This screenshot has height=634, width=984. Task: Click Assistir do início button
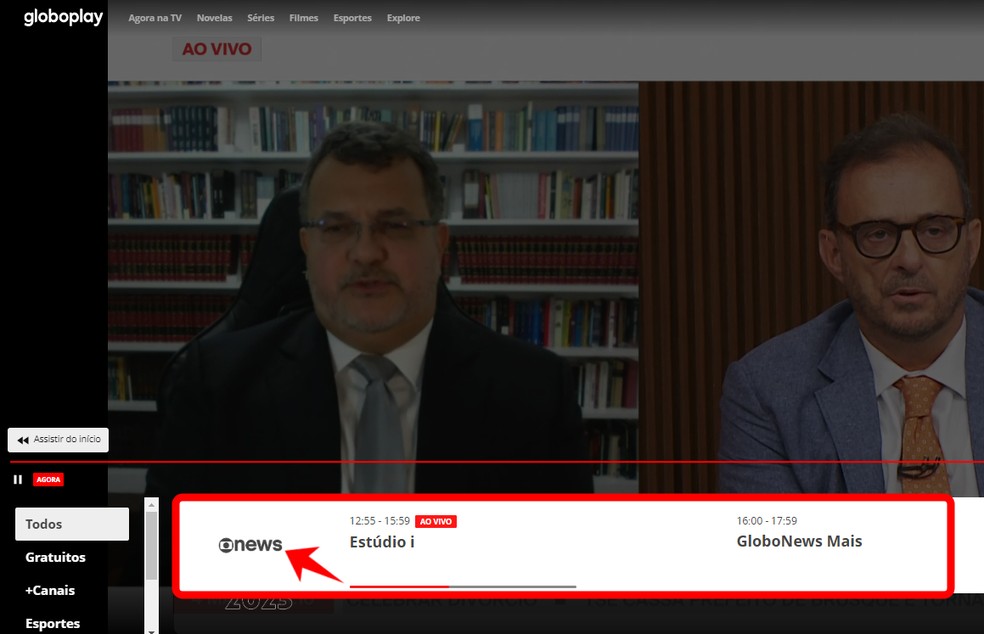(x=58, y=439)
